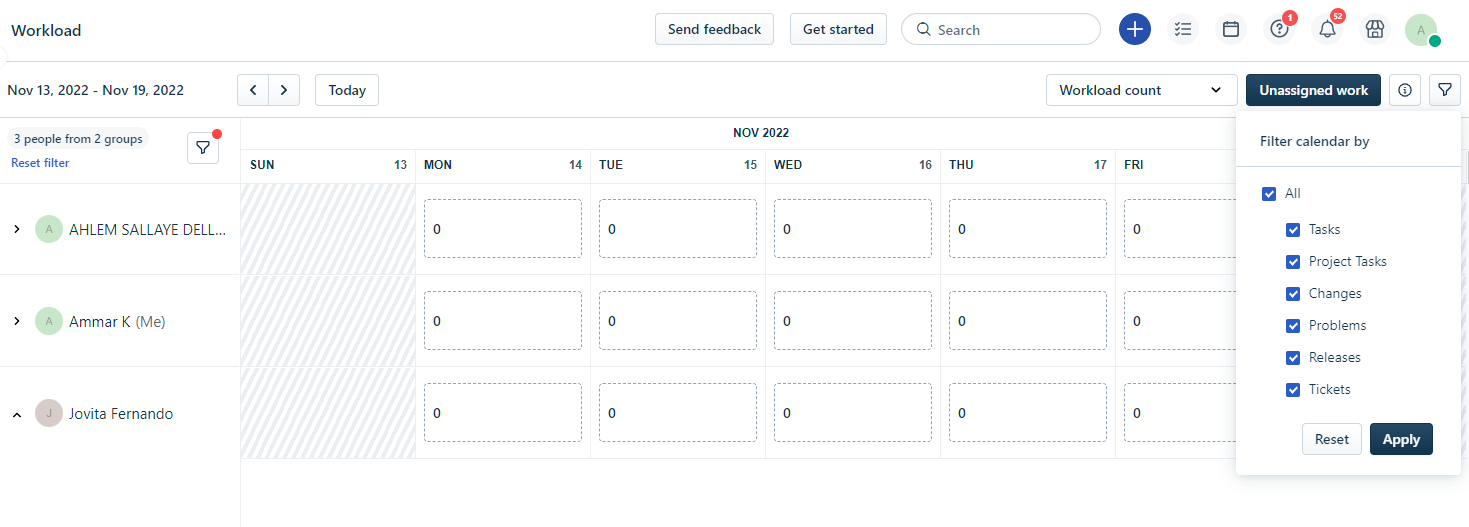
Task: Apply the calendar filter
Action: click(1401, 439)
